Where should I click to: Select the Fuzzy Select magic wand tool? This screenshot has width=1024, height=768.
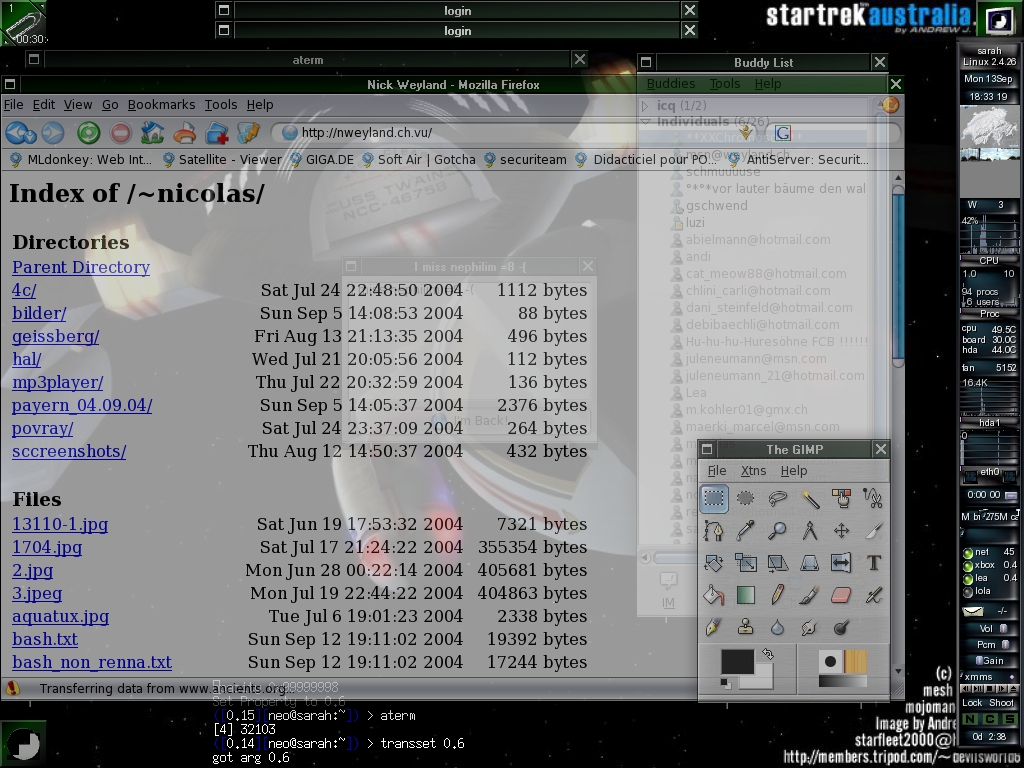(809, 498)
